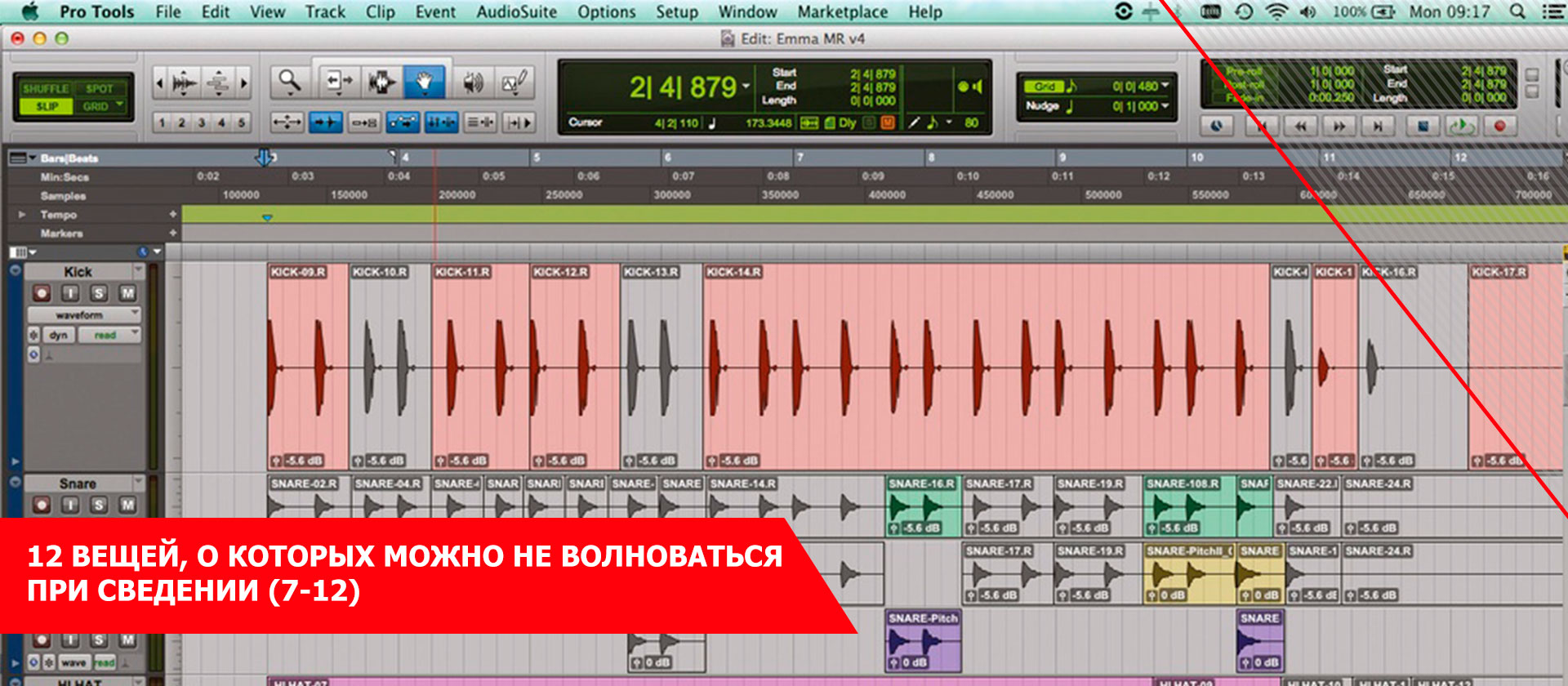Select the Pencil tool
1568x686 pixels.
tap(515, 82)
